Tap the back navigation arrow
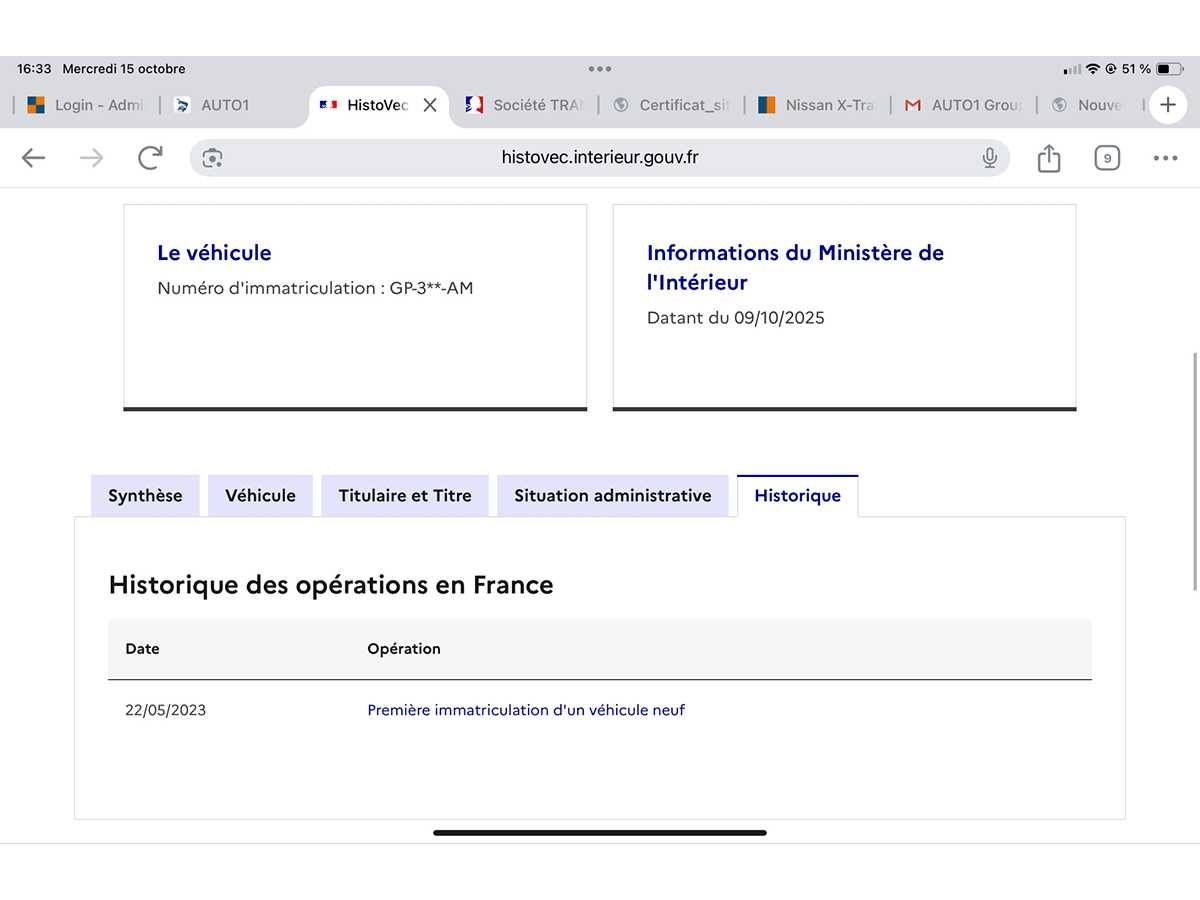Image resolution: width=1200 pixels, height=900 pixels. tap(34, 158)
